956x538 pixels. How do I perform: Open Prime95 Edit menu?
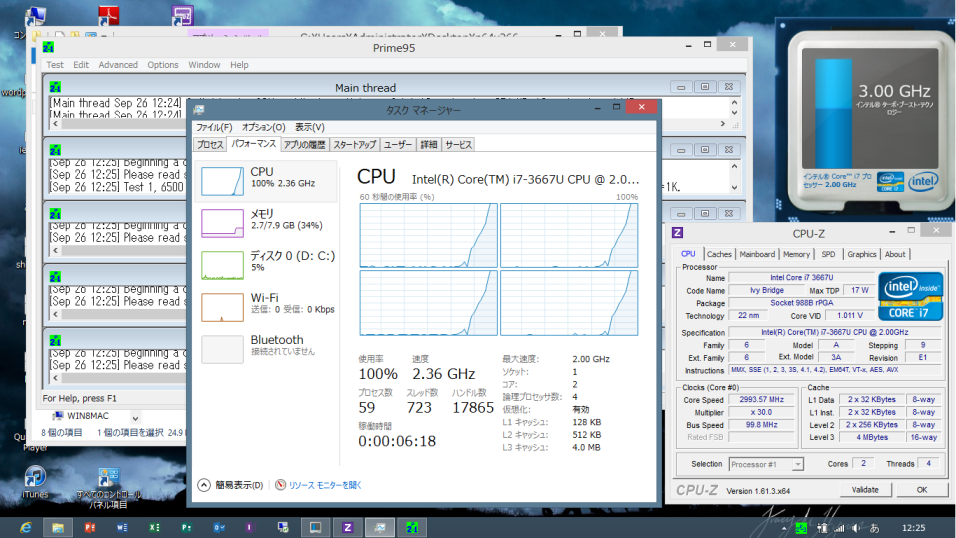point(81,65)
